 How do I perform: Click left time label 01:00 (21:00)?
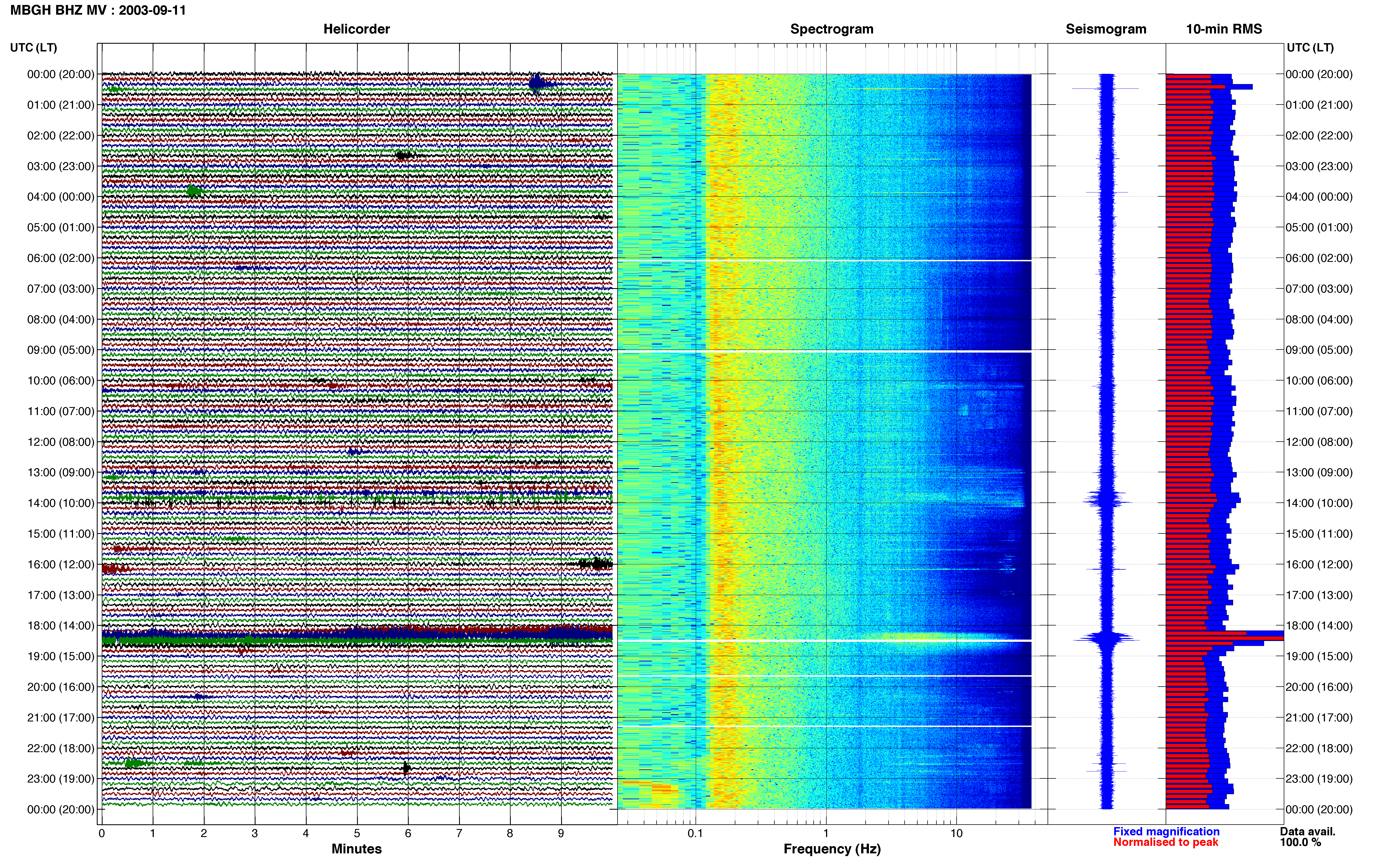61,105
